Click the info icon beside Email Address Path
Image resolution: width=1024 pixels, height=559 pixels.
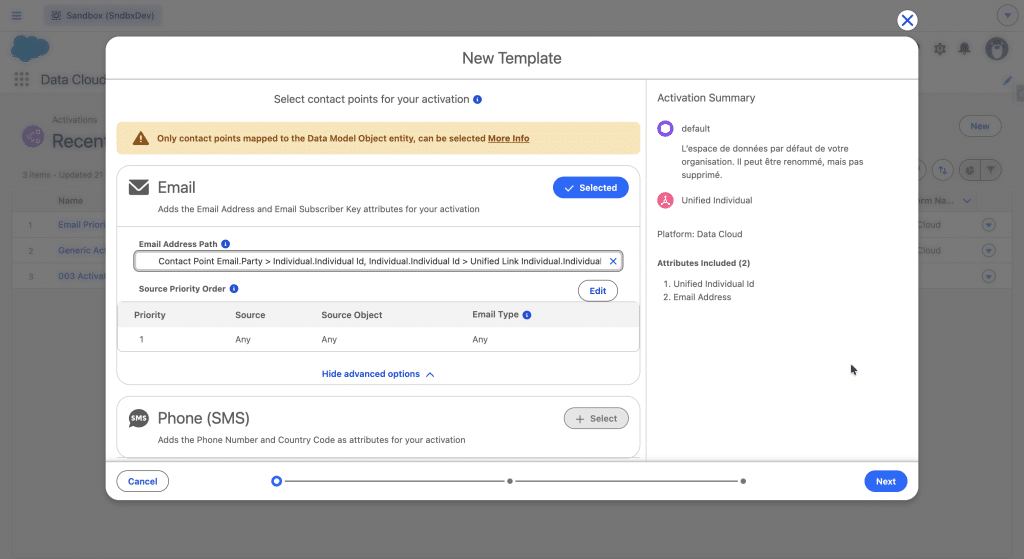pos(225,244)
